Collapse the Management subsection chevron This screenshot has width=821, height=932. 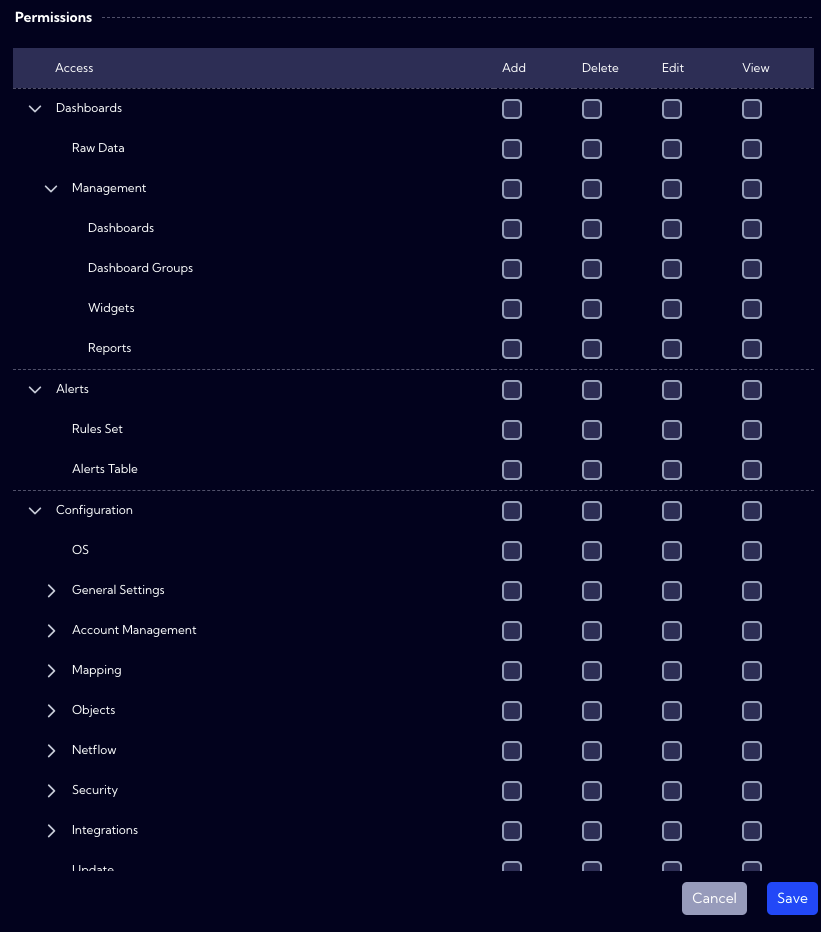point(51,188)
